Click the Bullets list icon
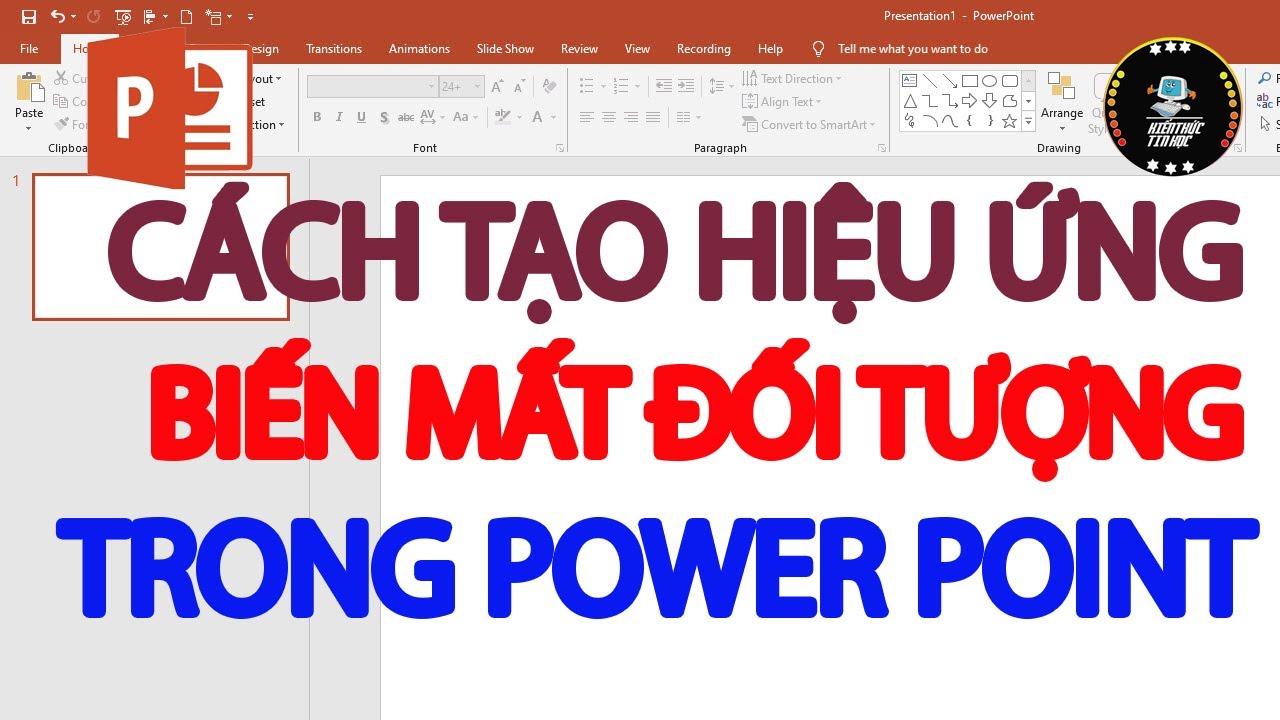 click(x=587, y=87)
